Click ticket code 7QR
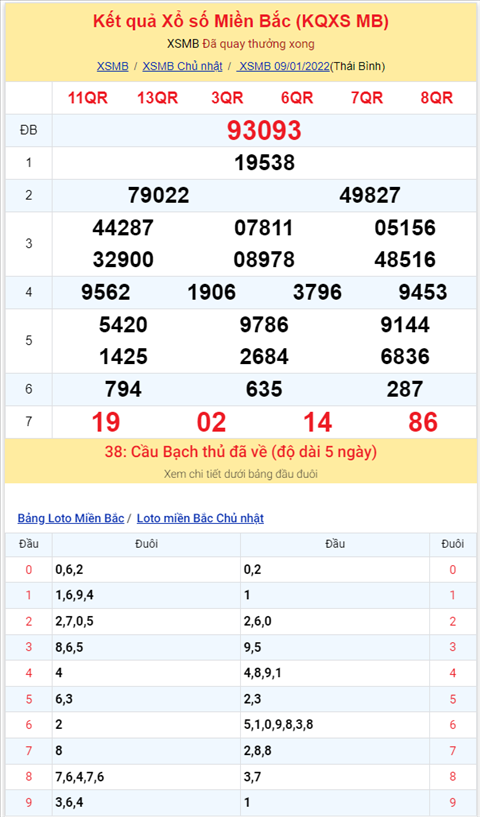480x817 pixels. (x=367, y=97)
